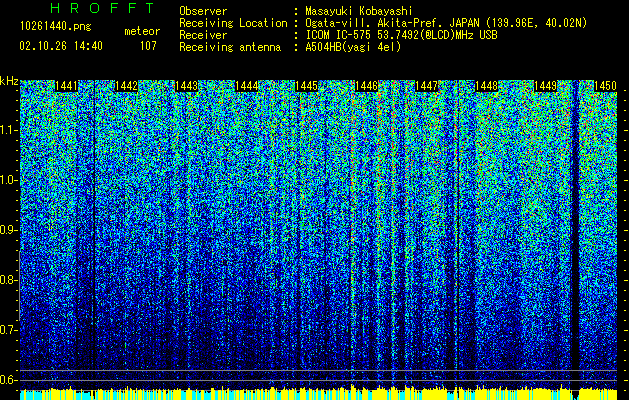Click the 1442 time marker
The height and width of the screenshot is (400, 629).
(126, 86)
